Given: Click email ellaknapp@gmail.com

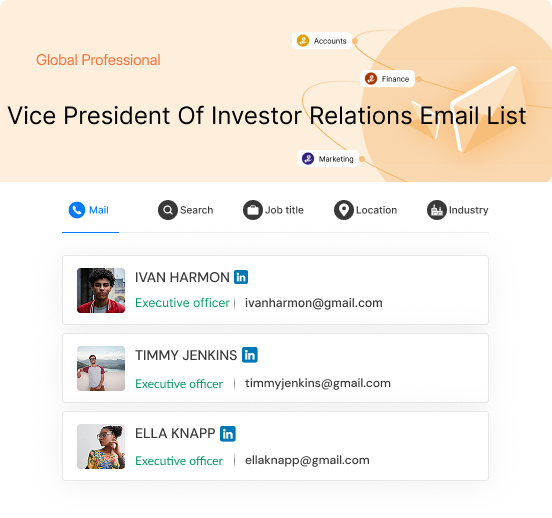Looking at the screenshot, I should [x=307, y=461].
